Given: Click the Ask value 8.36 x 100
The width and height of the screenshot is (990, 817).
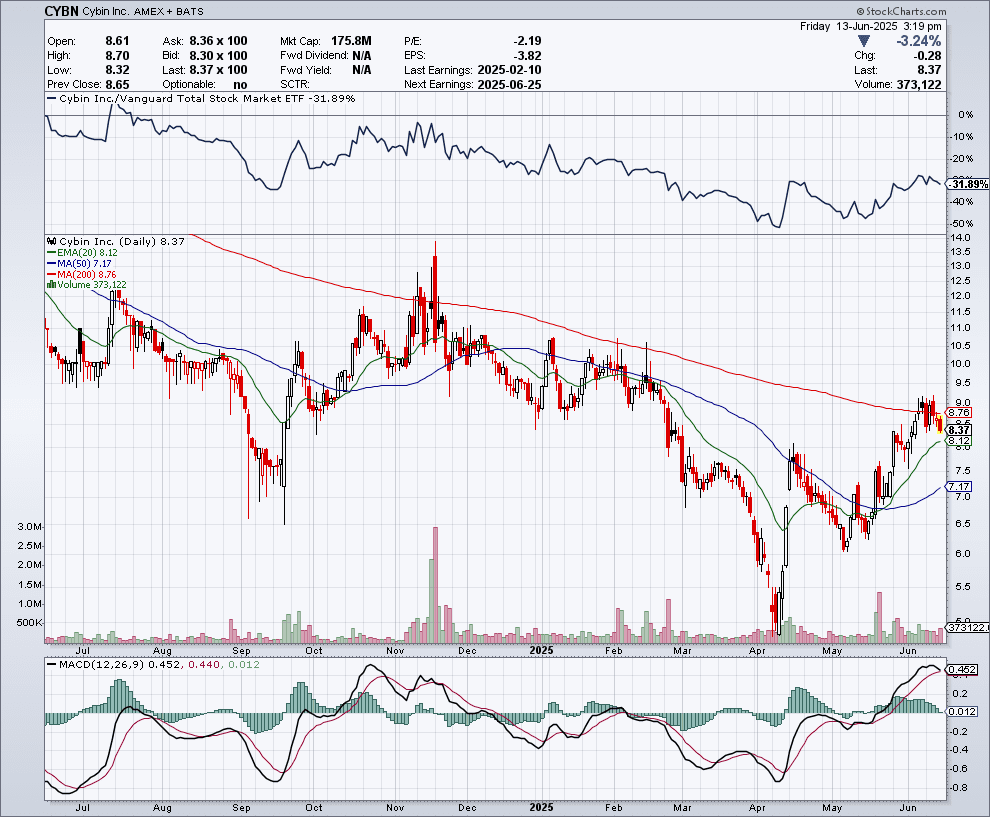Looking at the screenshot, I should pyautogui.click(x=218, y=41).
